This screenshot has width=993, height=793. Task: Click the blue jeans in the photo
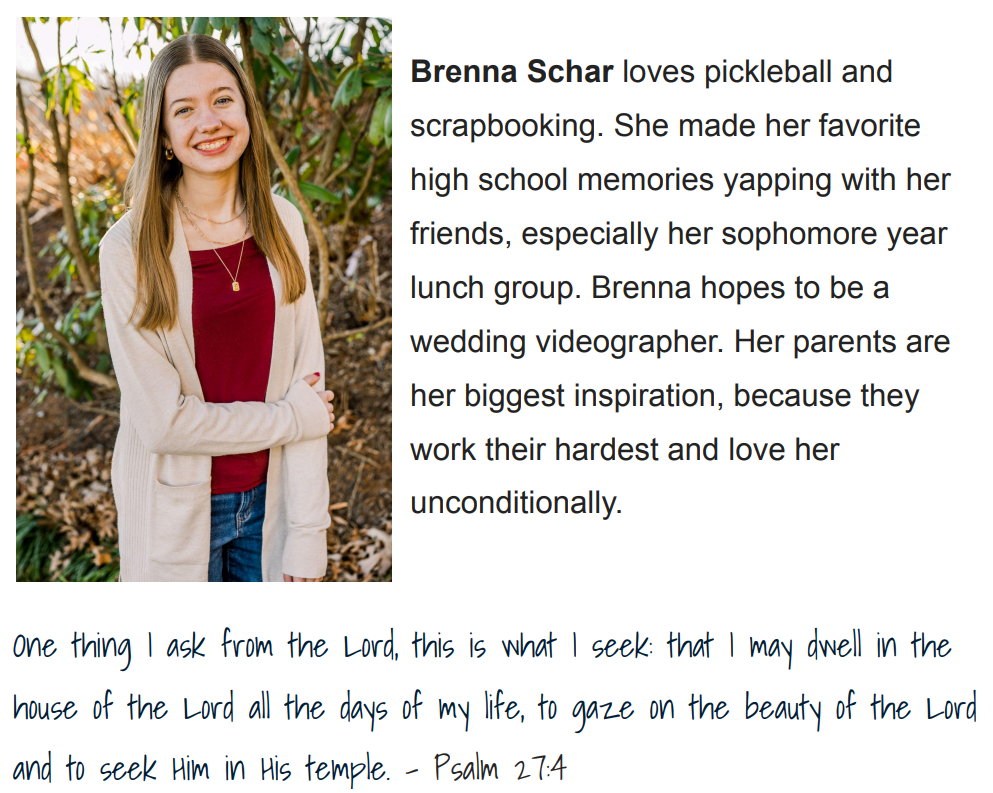[x=236, y=535]
